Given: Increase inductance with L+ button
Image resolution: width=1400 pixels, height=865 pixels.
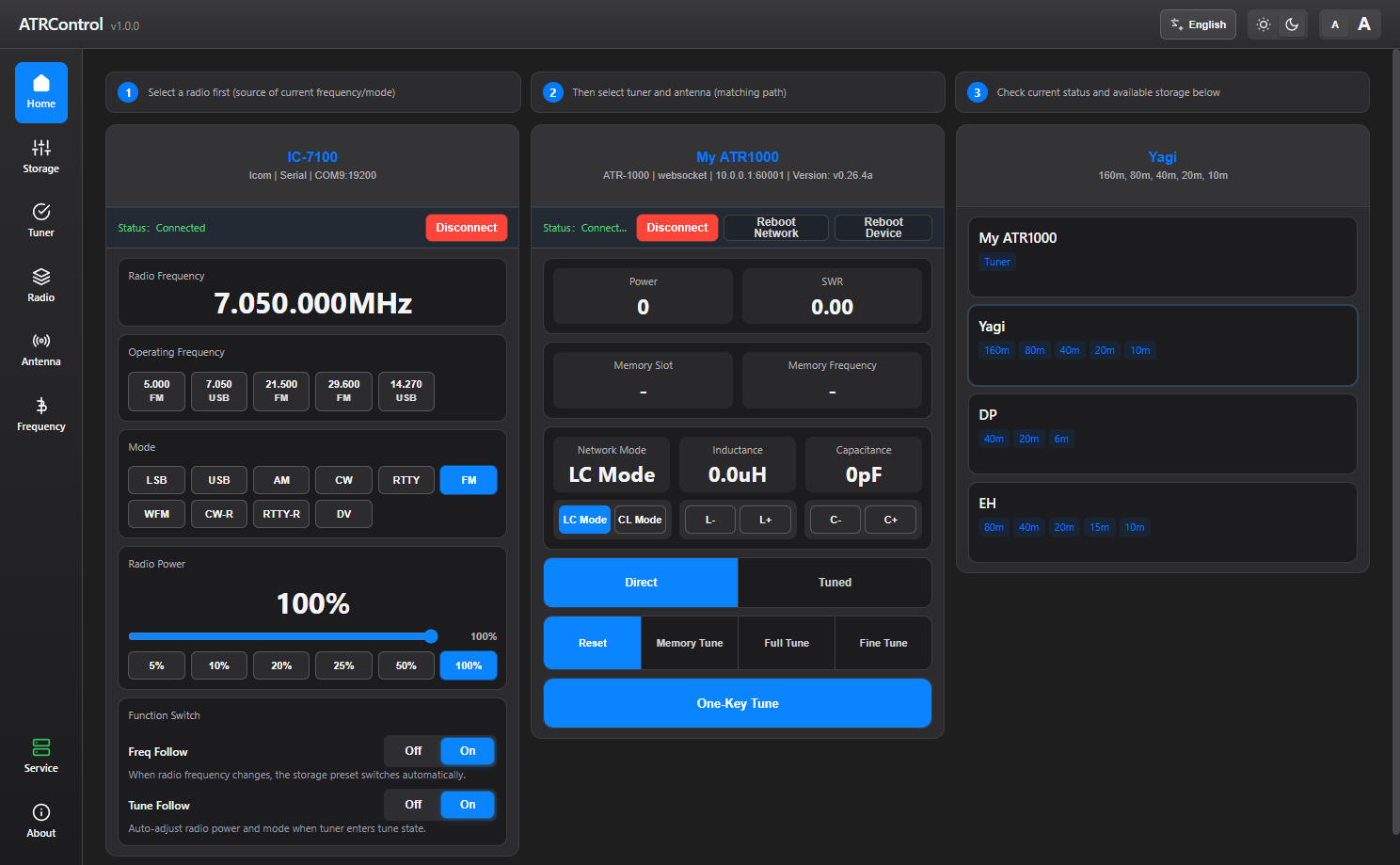Looking at the screenshot, I should click(x=766, y=520).
